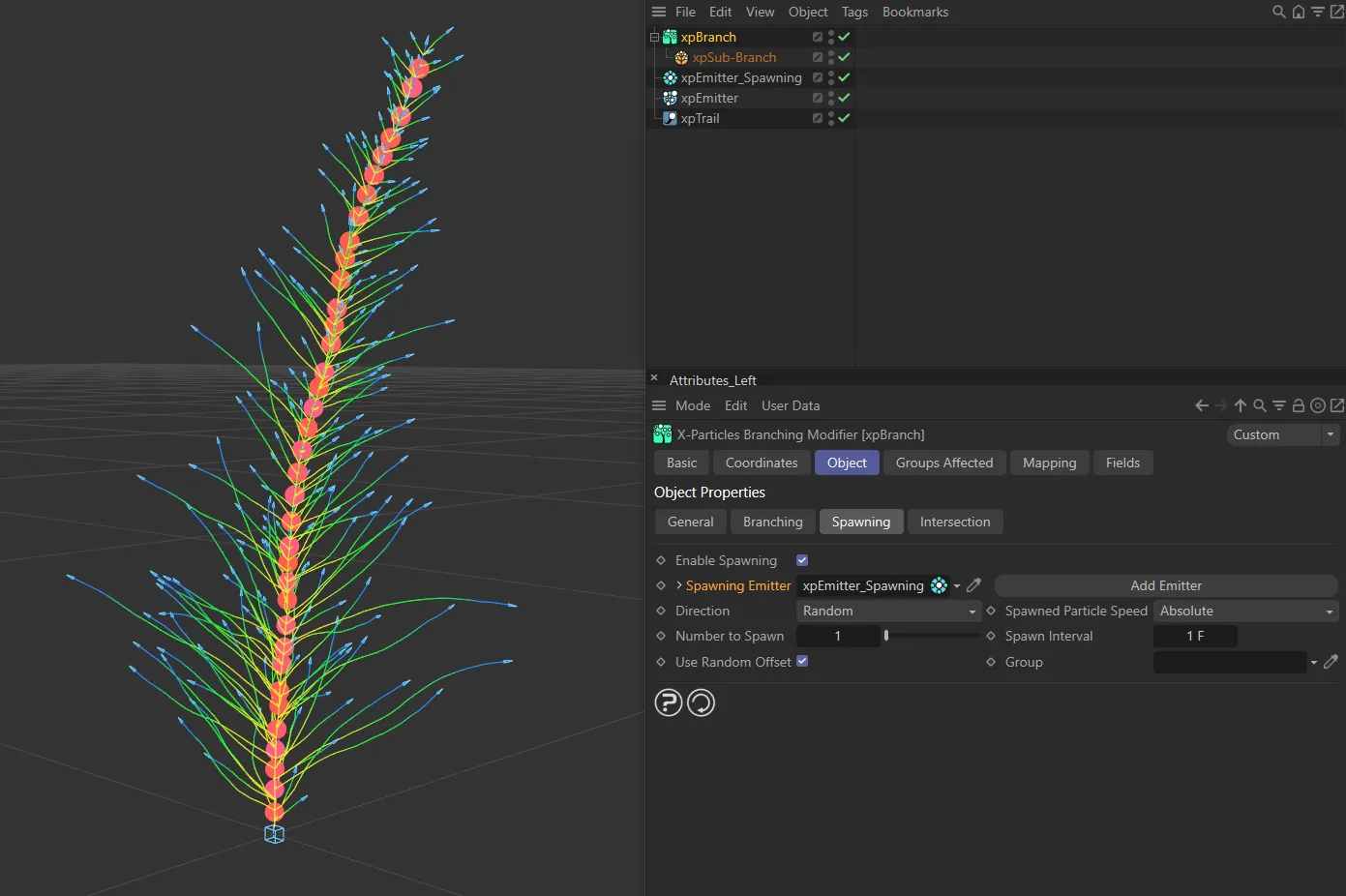Uncheck the Enable Spawning checkbox
This screenshot has width=1346, height=896.
[801, 560]
